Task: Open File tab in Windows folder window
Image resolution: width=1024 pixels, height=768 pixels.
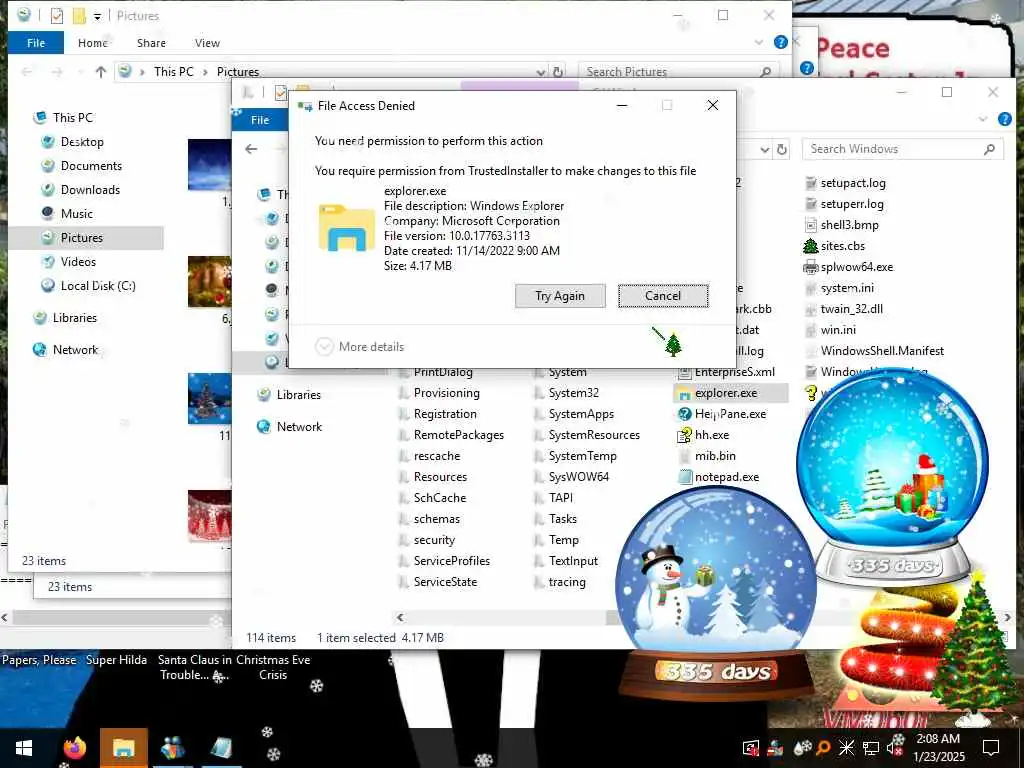Action: point(260,120)
